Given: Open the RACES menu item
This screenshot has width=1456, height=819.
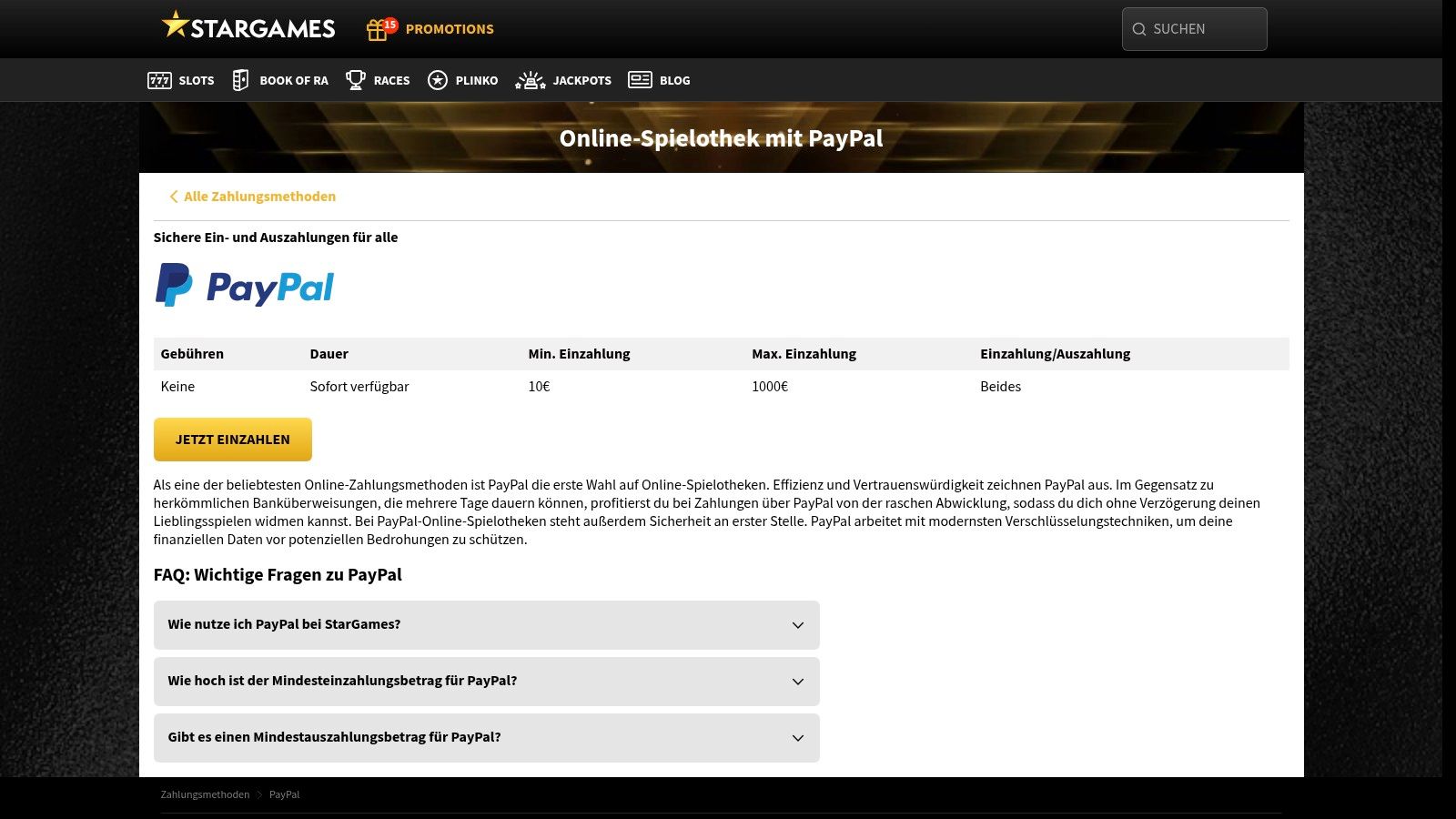Looking at the screenshot, I should coord(391,80).
